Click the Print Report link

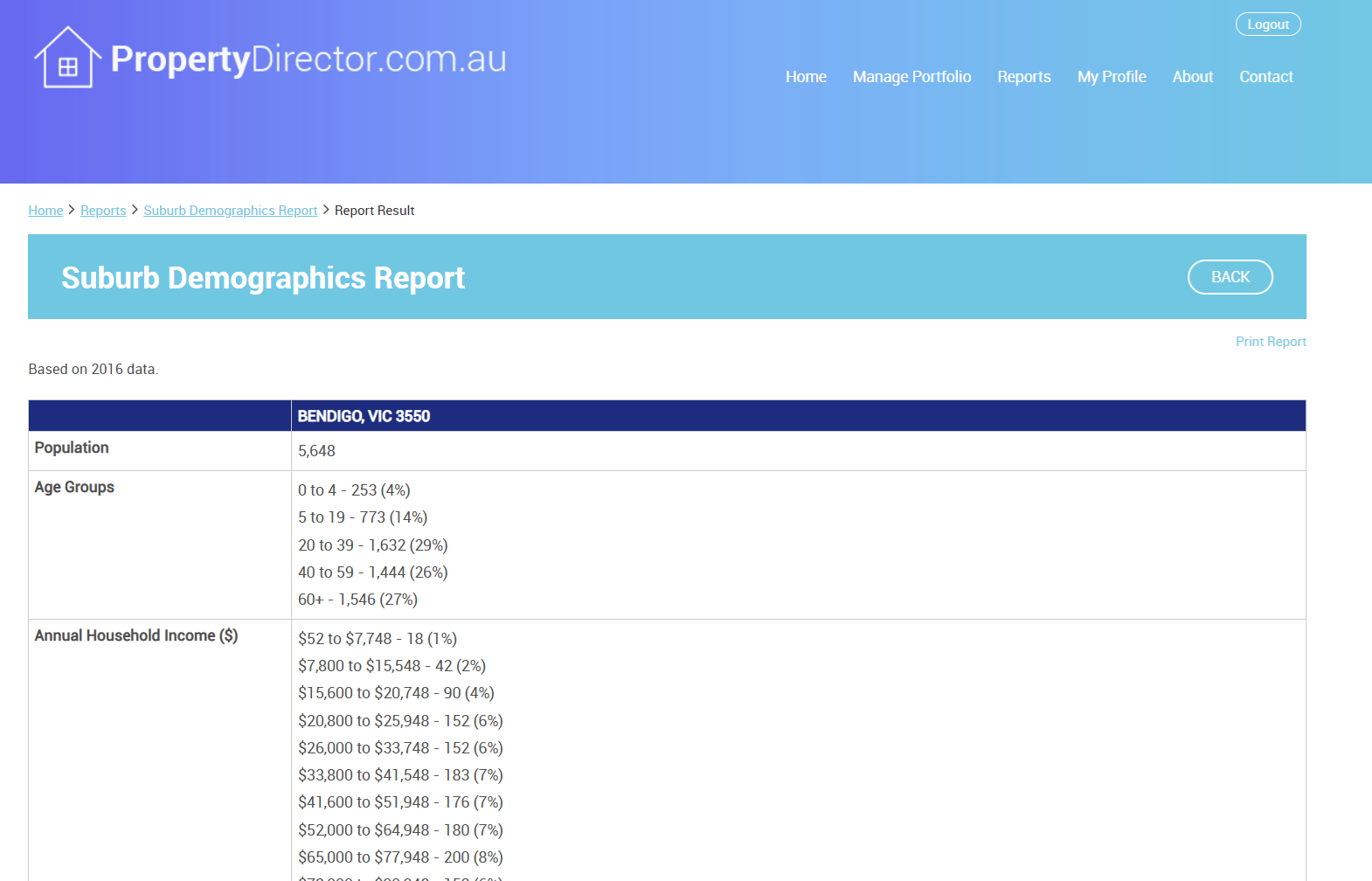click(x=1270, y=342)
